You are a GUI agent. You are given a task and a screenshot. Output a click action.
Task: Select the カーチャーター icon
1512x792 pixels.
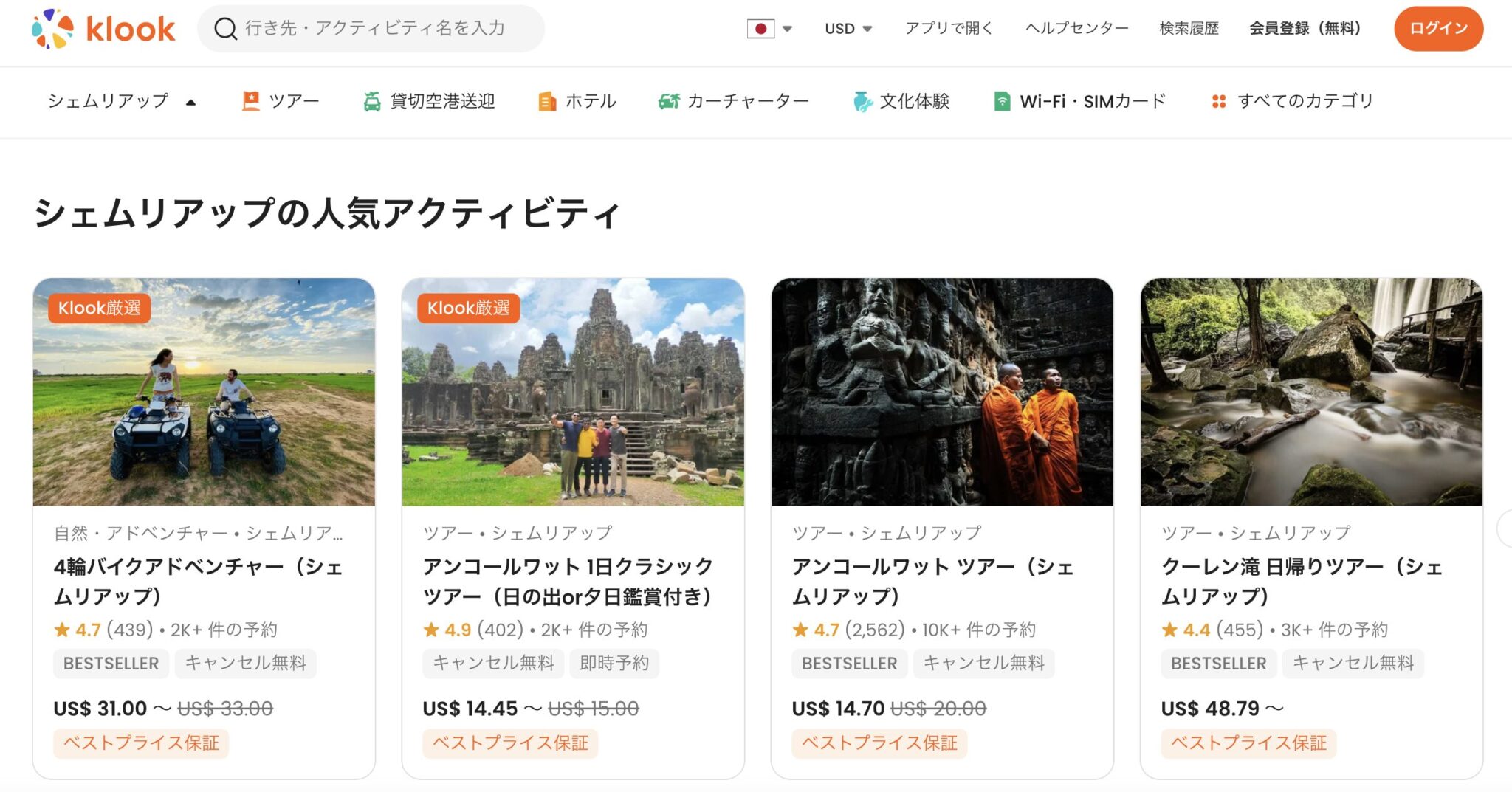pyautogui.click(x=670, y=100)
